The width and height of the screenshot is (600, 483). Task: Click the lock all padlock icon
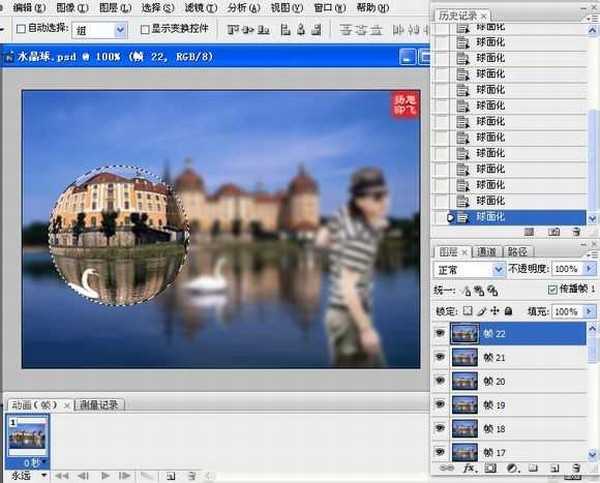pos(508,312)
